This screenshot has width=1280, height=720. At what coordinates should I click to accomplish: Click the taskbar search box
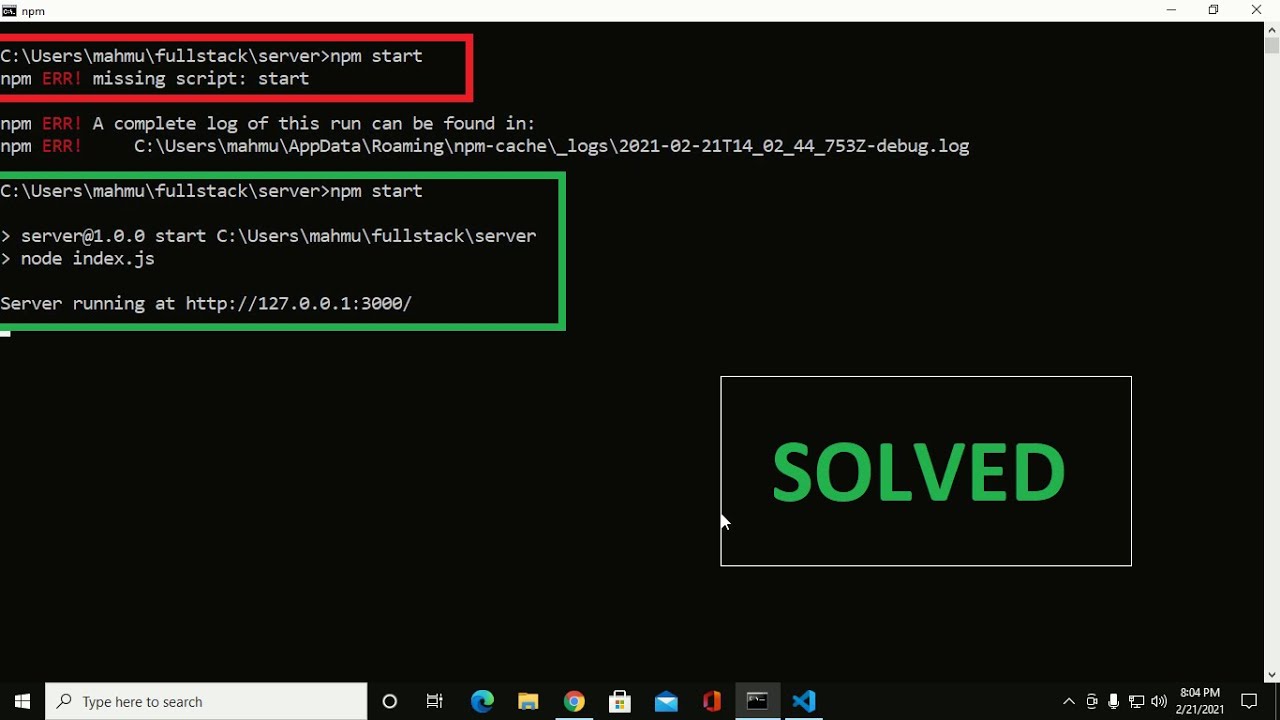(207, 701)
